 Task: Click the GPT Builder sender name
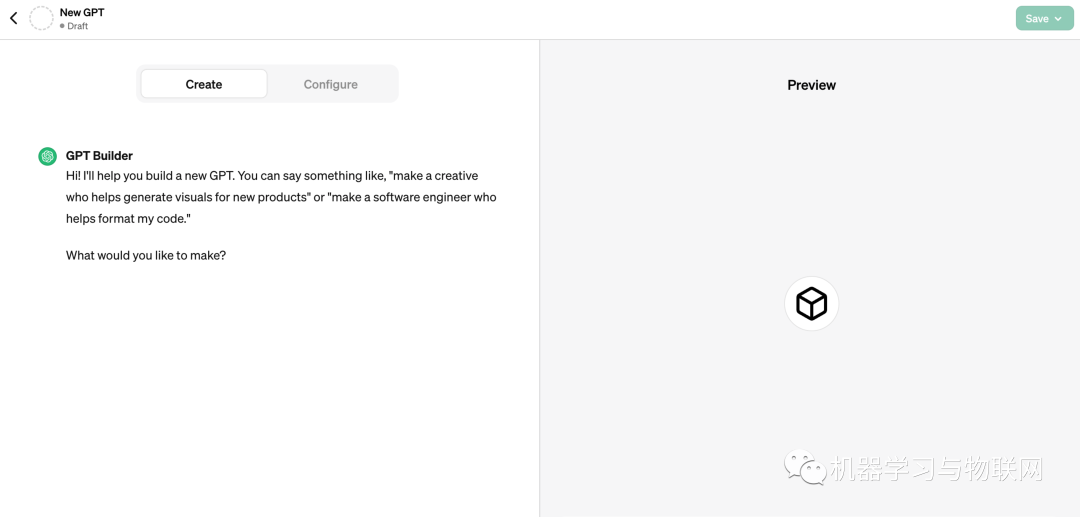[x=99, y=156]
